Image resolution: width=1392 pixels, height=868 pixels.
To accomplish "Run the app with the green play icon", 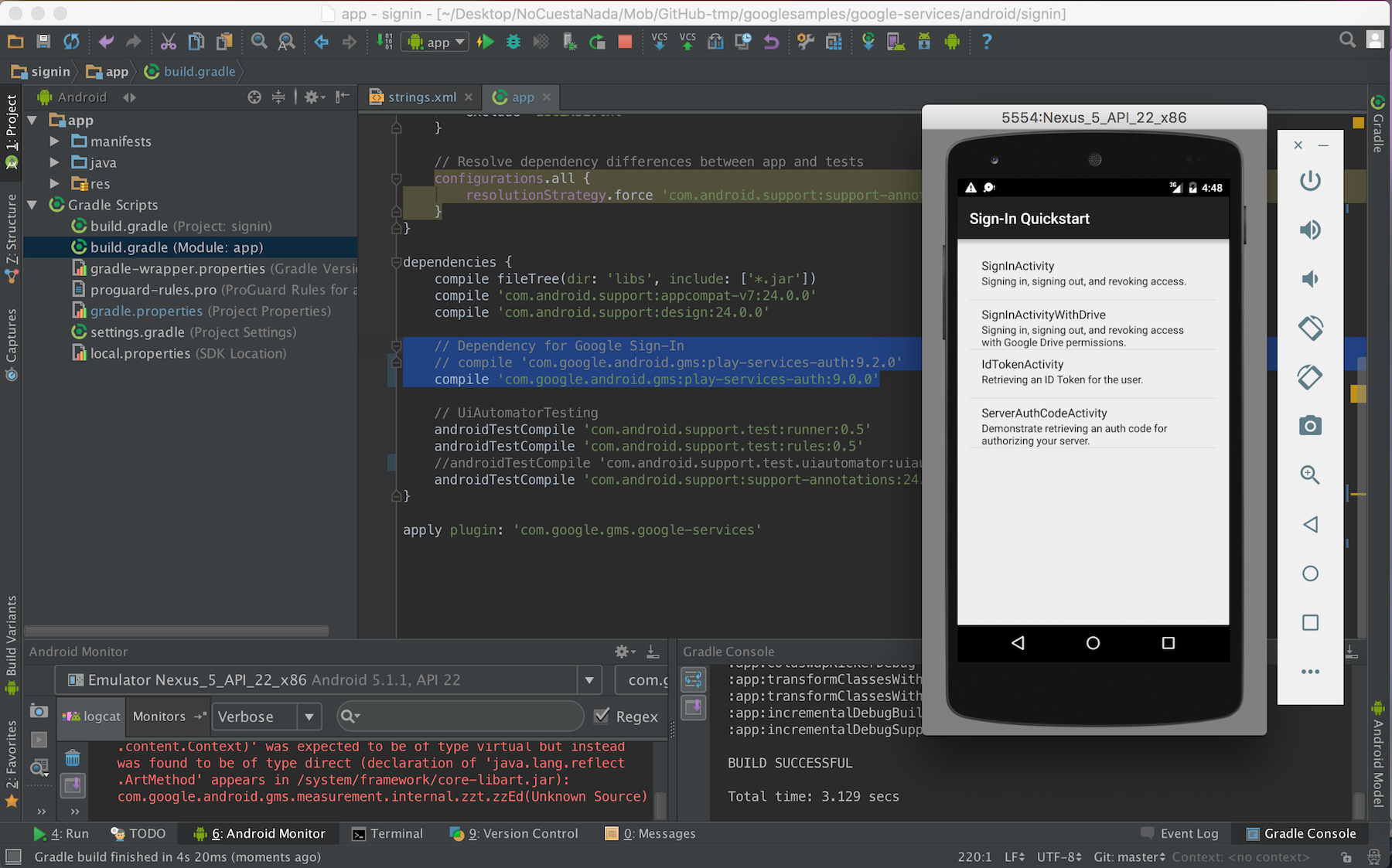I will [486, 42].
